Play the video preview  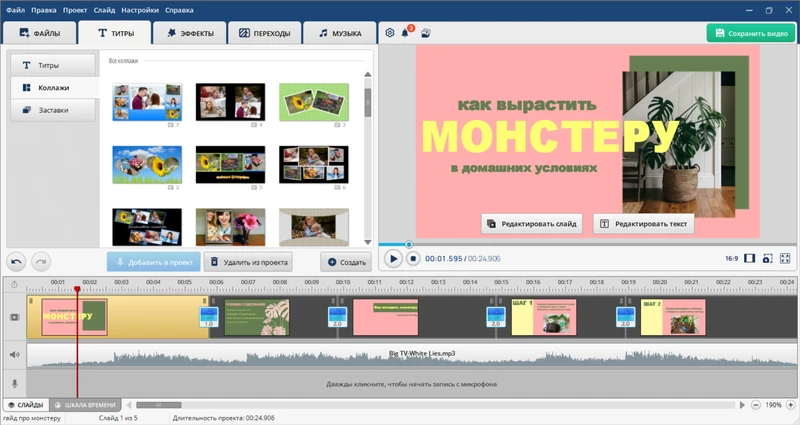pyautogui.click(x=393, y=259)
